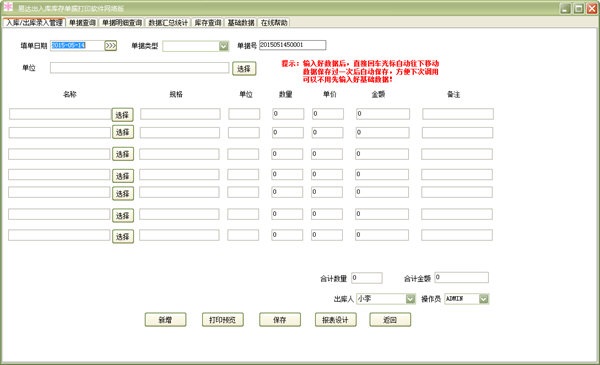This screenshot has width=600, height=365.
Task: Click the 返回 button
Action: click(390, 320)
